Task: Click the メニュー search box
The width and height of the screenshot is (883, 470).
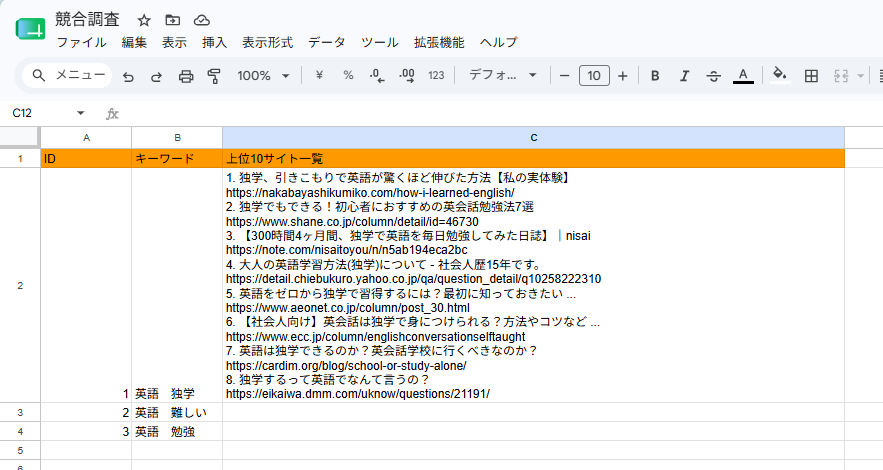Action: tap(68, 75)
